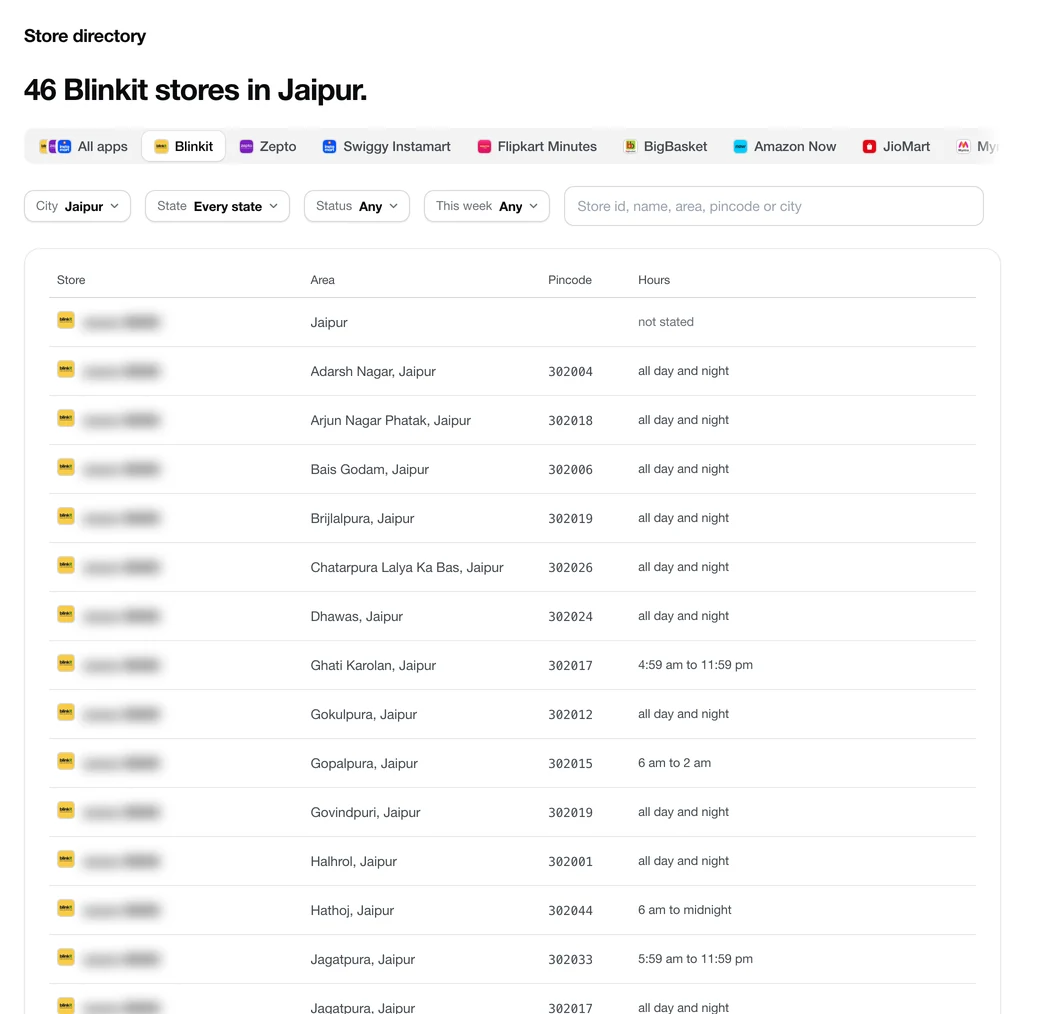Click the Hours column header
1040x1014 pixels.
[654, 280]
